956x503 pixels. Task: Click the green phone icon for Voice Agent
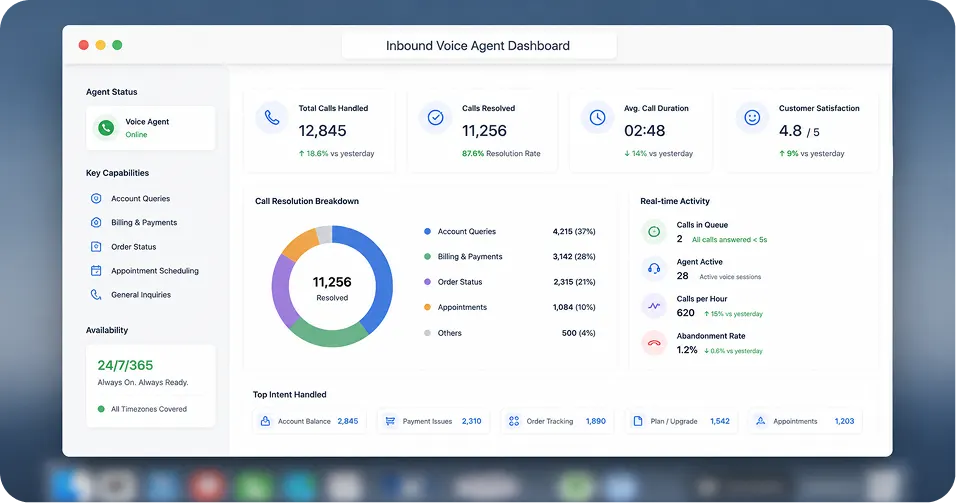[106, 127]
